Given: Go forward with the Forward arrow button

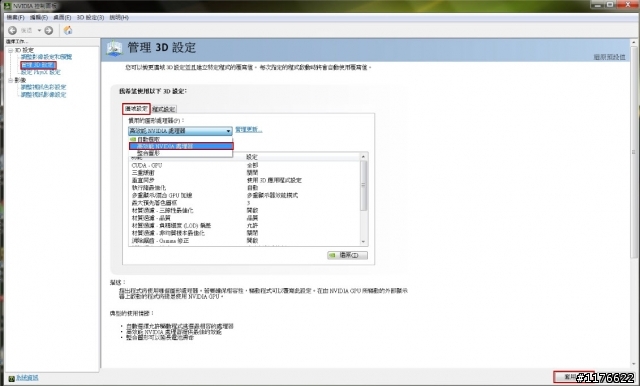Looking at the screenshot, I should [49, 30].
